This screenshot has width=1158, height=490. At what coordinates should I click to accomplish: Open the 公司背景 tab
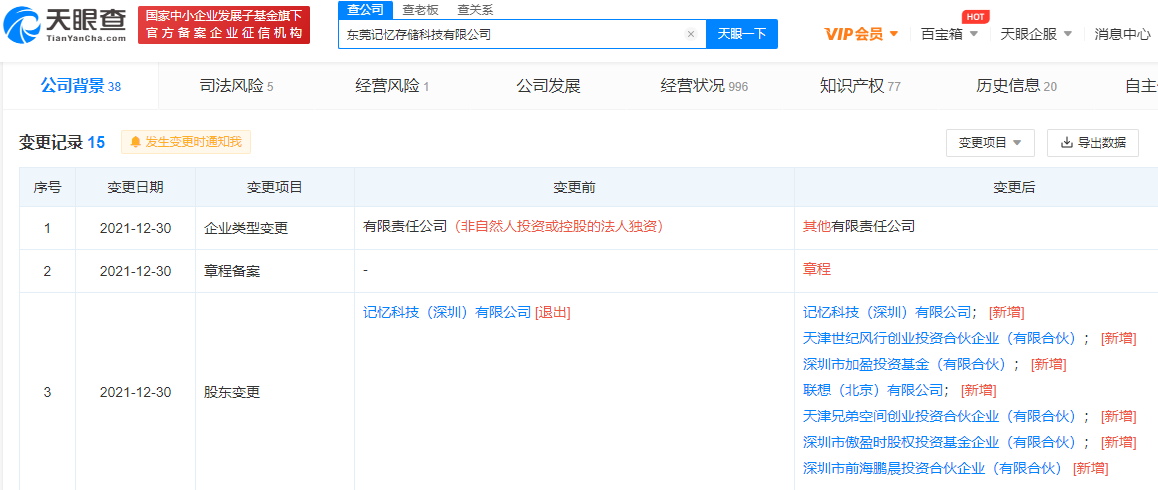click(x=80, y=86)
